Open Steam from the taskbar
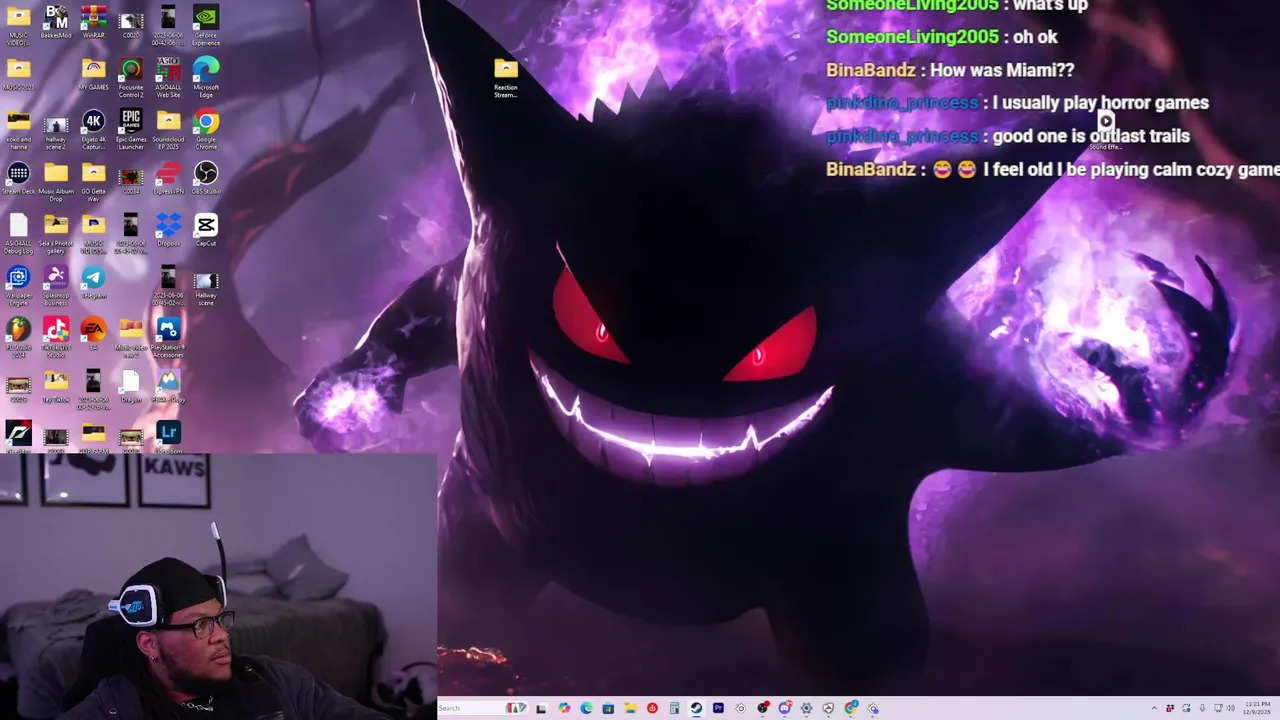This screenshot has height=720, width=1280. [x=696, y=708]
